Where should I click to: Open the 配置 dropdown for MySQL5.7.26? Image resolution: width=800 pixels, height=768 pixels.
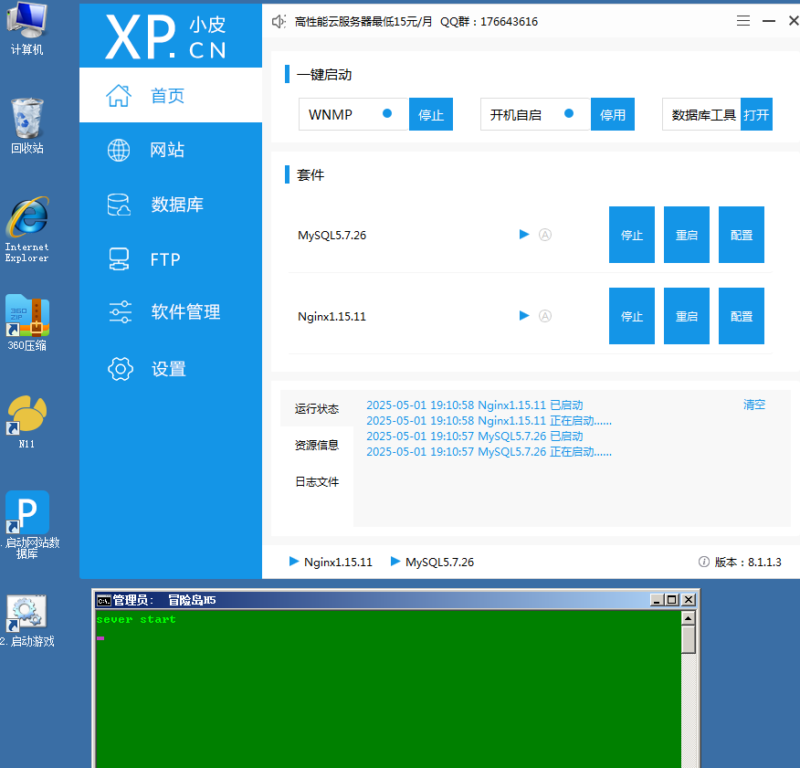point(741,235)
